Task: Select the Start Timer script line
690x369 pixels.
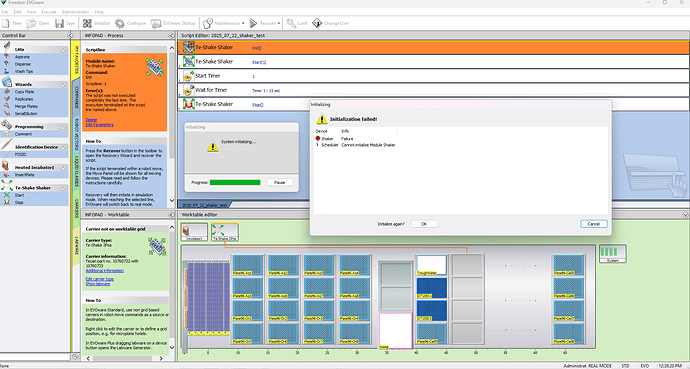Action: [433, 76]
